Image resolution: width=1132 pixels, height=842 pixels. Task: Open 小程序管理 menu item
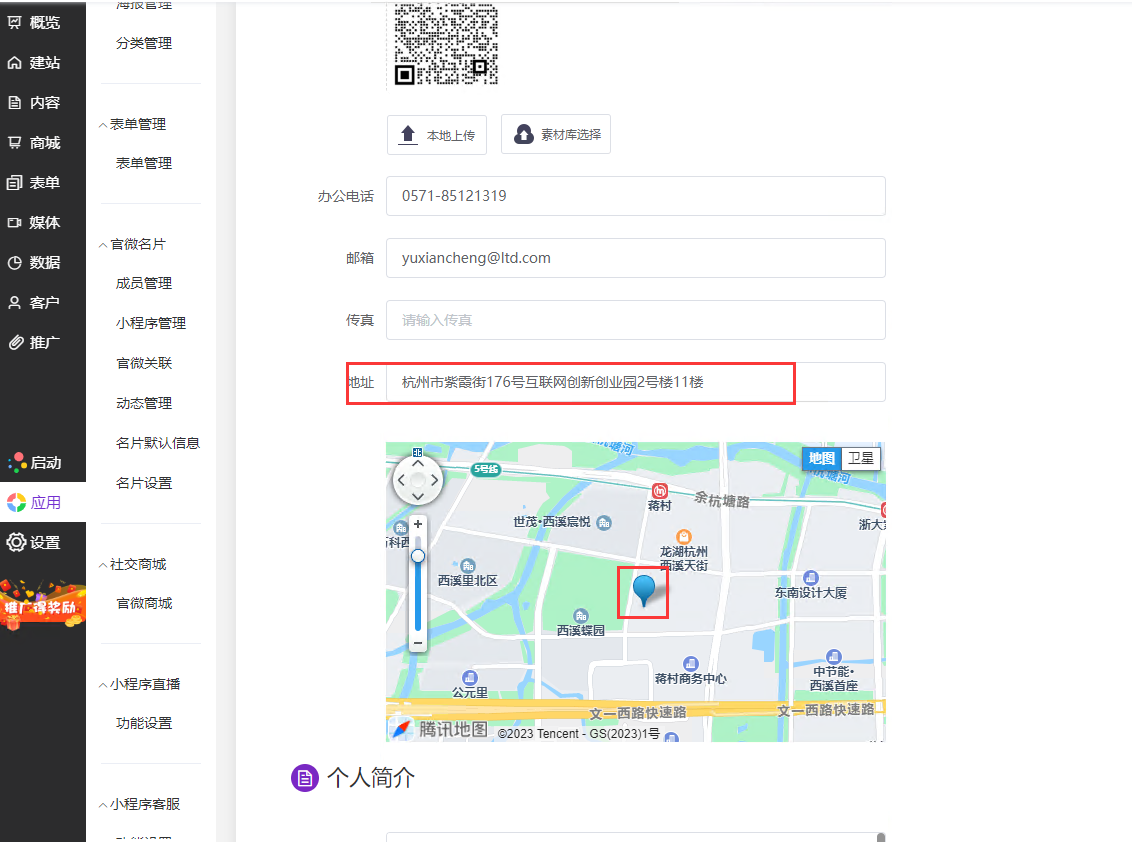(151, 323)
